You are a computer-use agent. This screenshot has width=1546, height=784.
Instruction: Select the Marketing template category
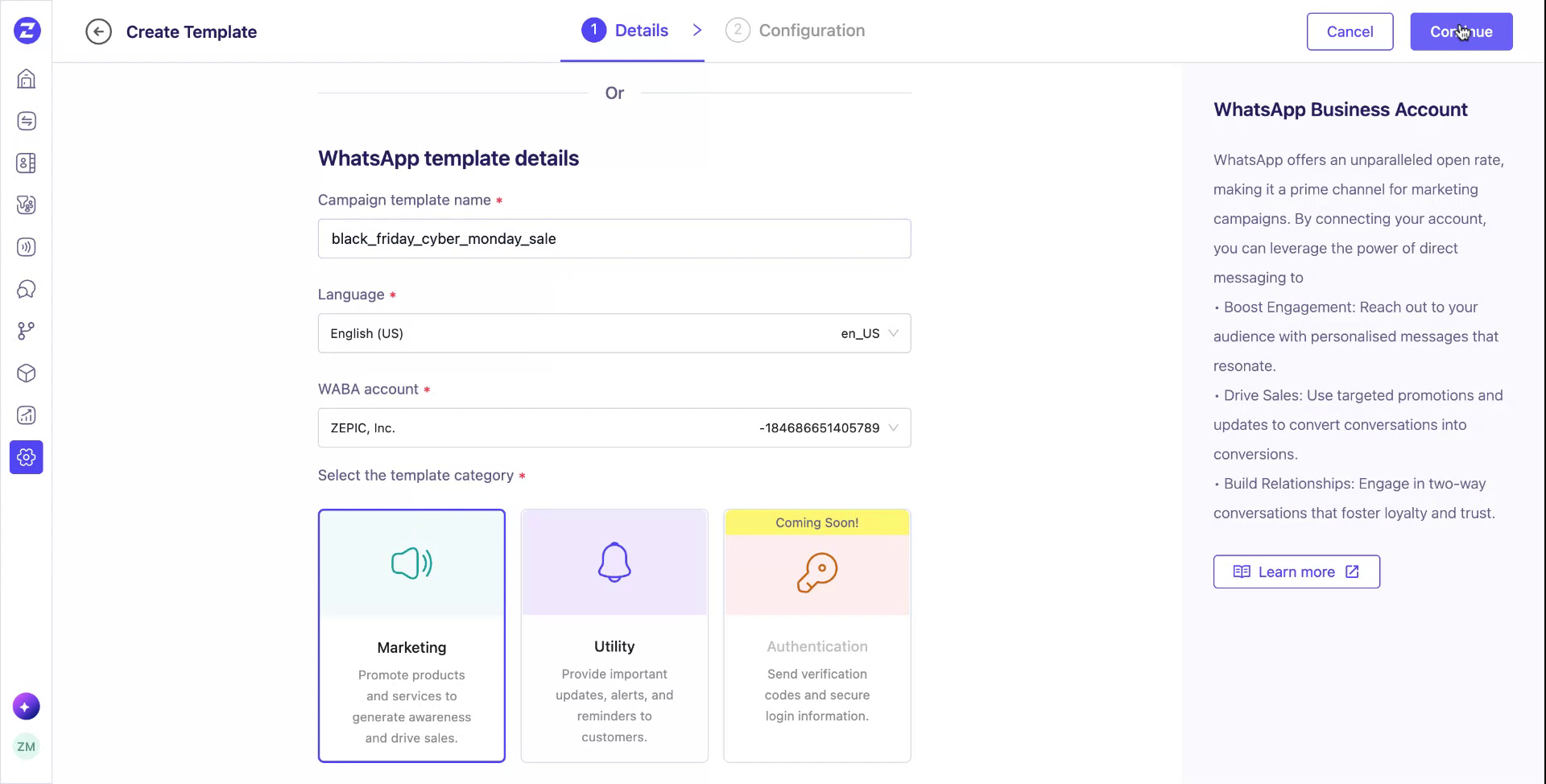(x=411, y=634)
